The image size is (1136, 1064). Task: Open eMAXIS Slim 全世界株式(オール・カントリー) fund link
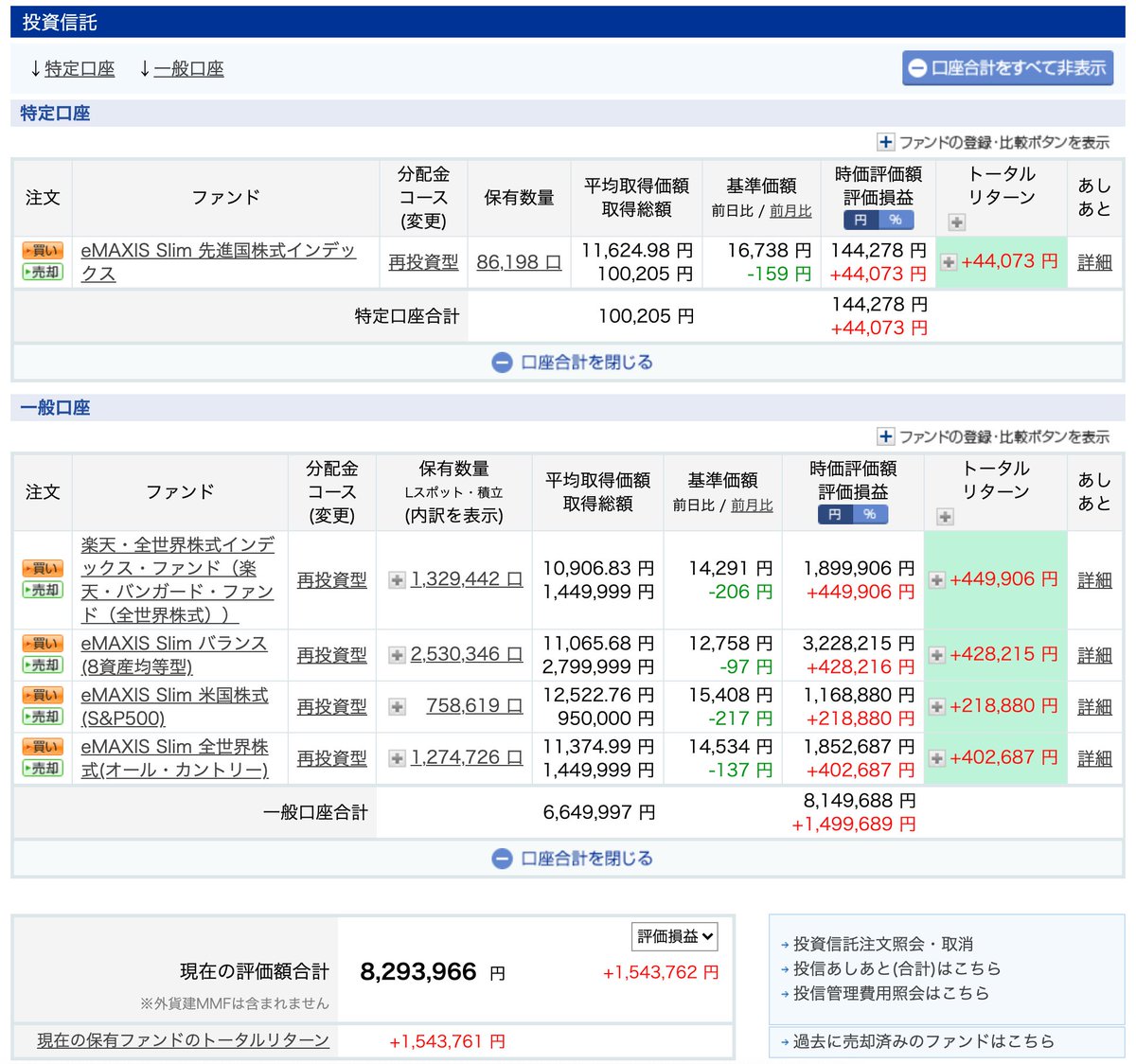[x=174, y=758]
